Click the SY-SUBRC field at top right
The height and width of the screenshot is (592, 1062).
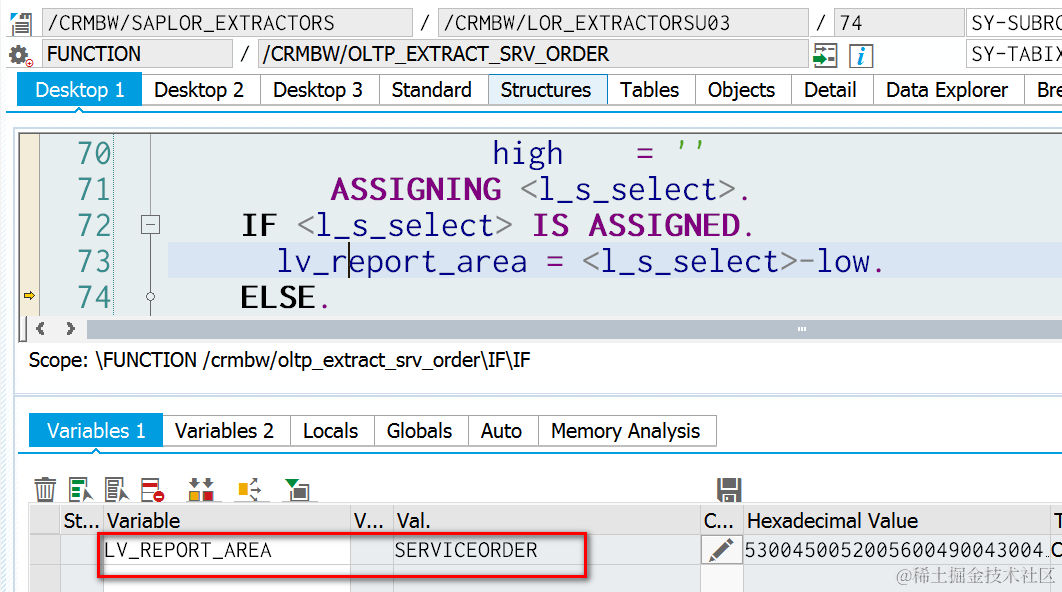pyautogui.click(x=1014, y=23)
